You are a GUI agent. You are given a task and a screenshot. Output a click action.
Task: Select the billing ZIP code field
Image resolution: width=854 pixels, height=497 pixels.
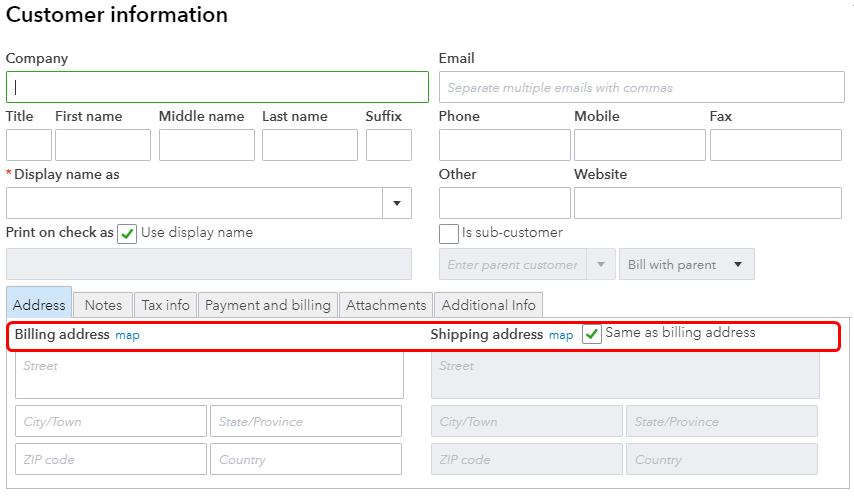point(110,459)
